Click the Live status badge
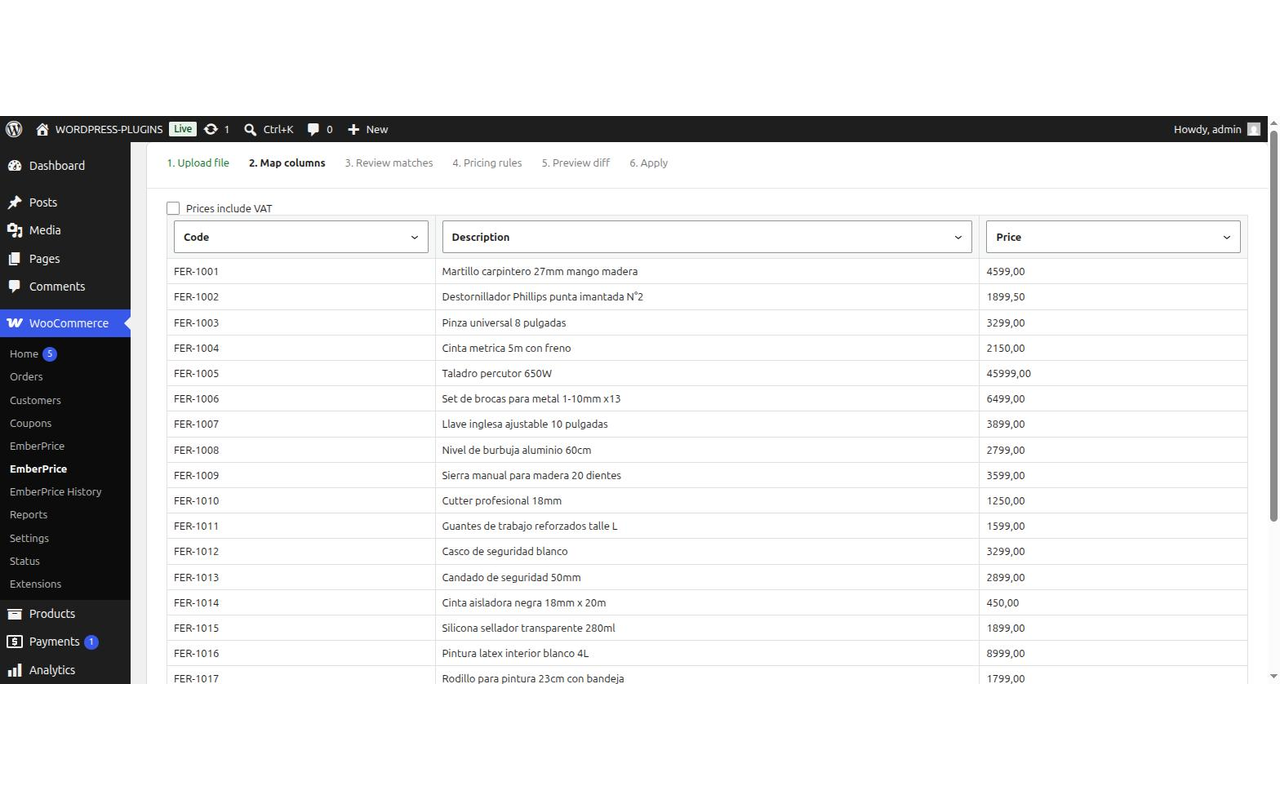The height and width of the screenshot is (800, 1280). click(182, 129)
